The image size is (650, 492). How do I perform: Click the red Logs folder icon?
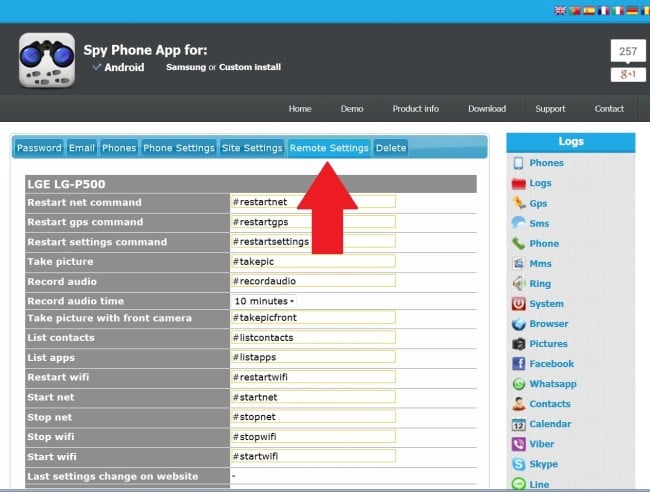pyautogui.click(x=519, y=183)
